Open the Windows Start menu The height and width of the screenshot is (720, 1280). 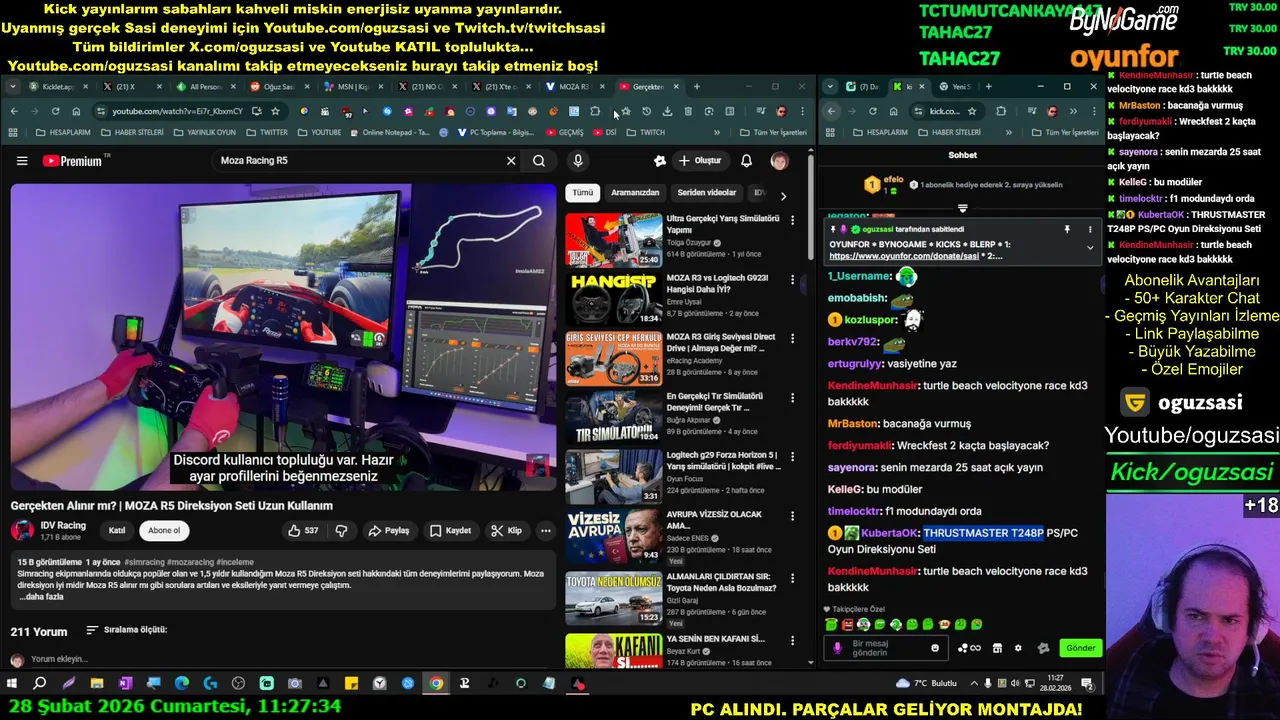click(x=12, y=684)
